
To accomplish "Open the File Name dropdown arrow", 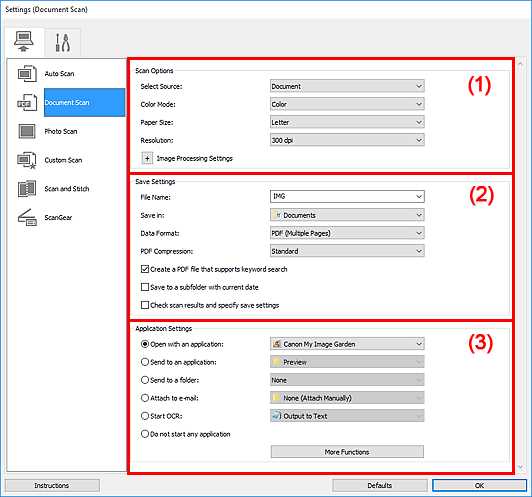I will pos(419,196).
